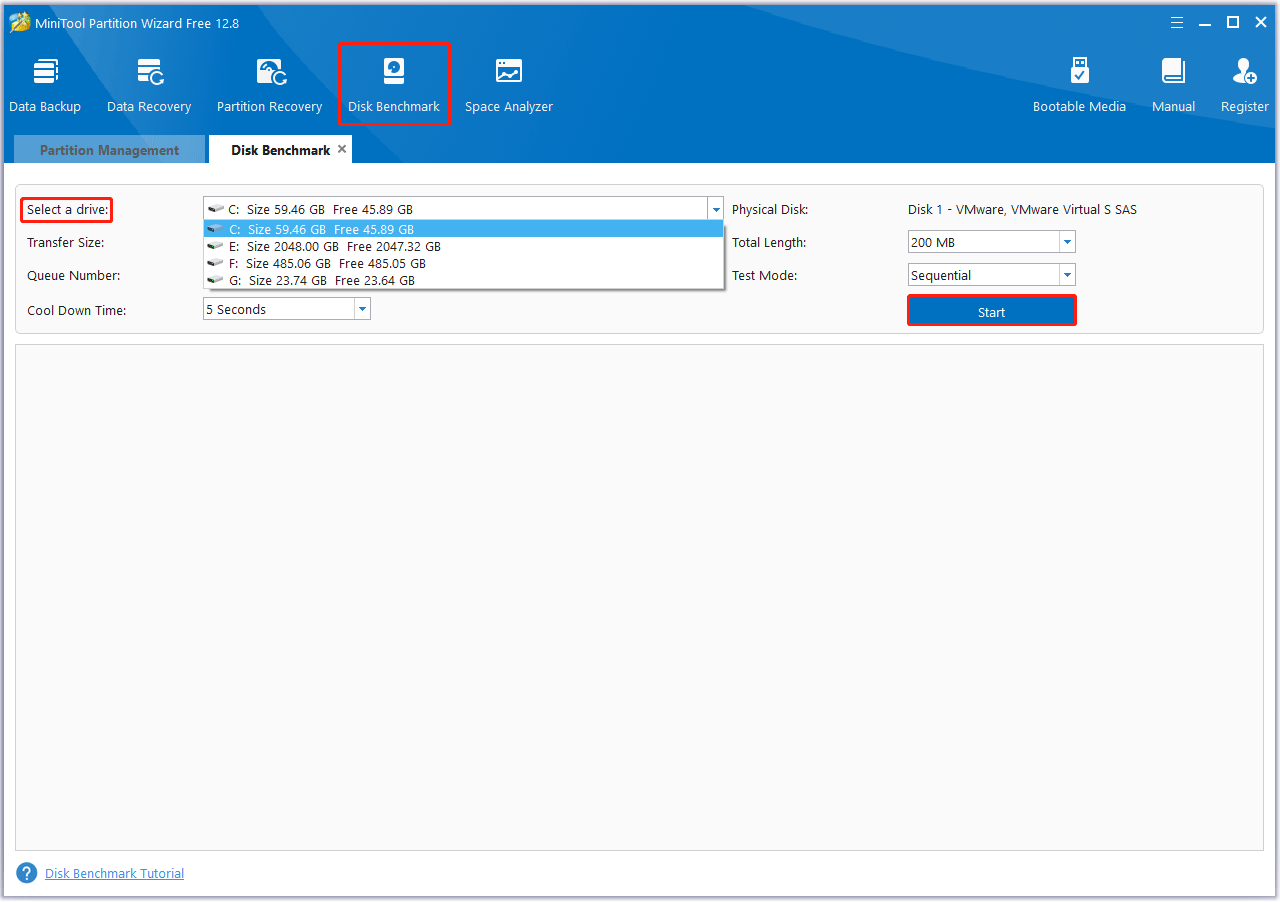1280x902 pixels.
Task: Open the Cool Down Time dropdown
Action: (361, 308)
